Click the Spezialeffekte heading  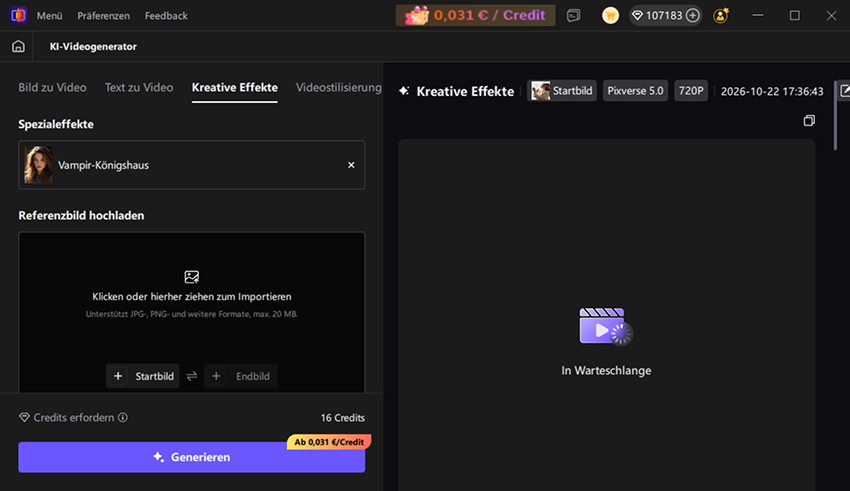(56, 124)
